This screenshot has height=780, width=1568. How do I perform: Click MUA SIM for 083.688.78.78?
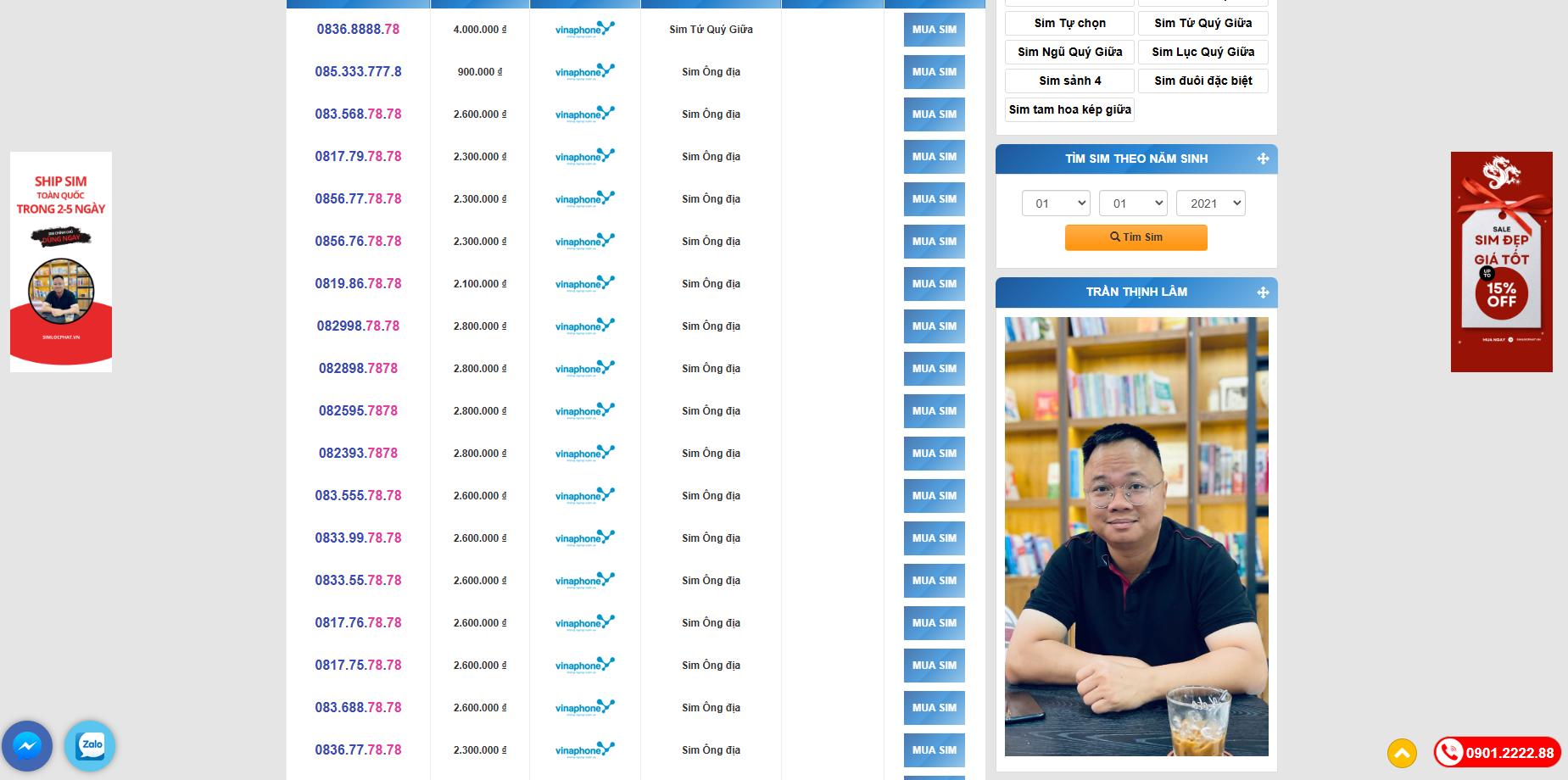(935, 708)
